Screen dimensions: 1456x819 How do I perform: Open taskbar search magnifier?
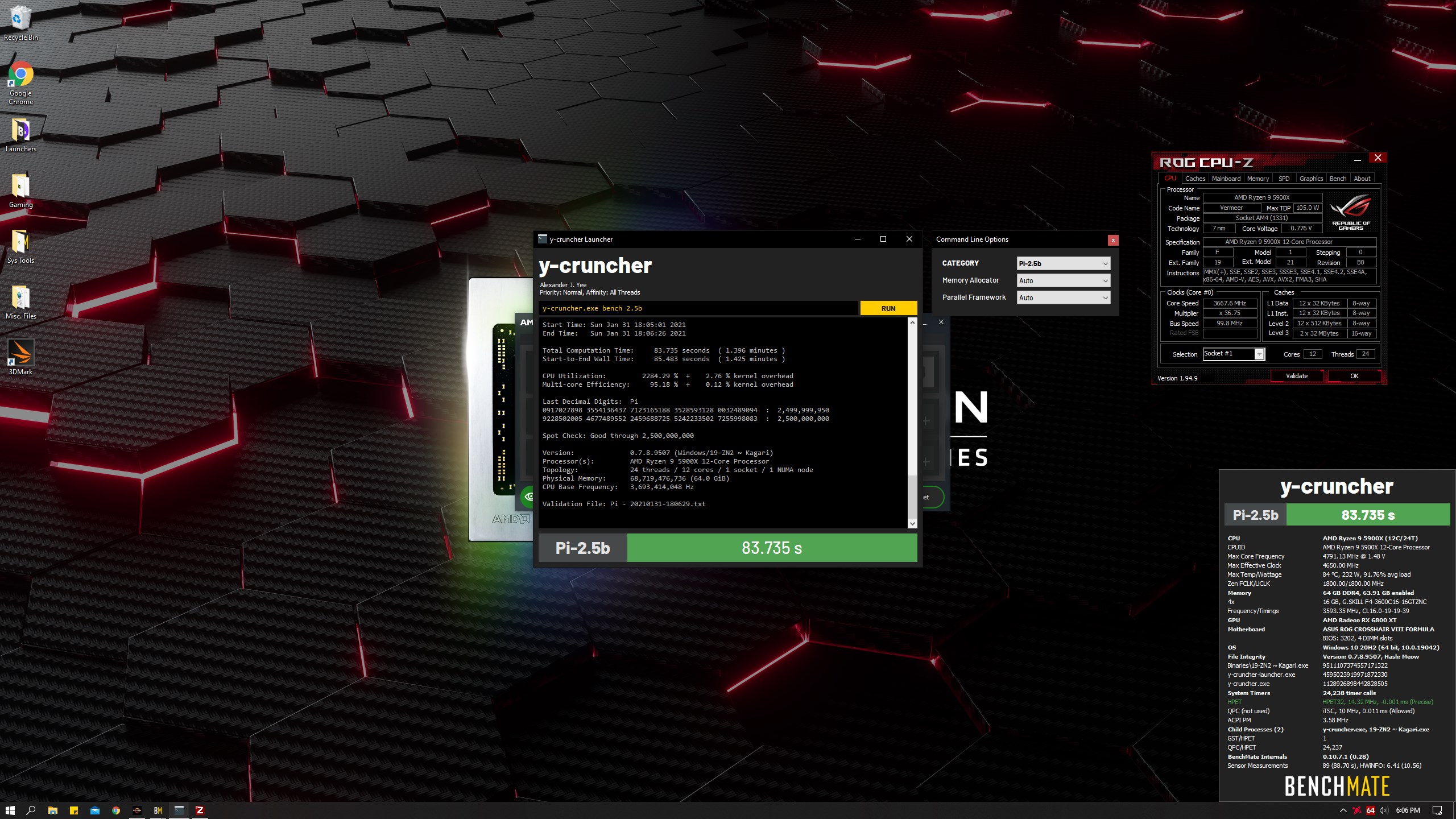point(31,810)
